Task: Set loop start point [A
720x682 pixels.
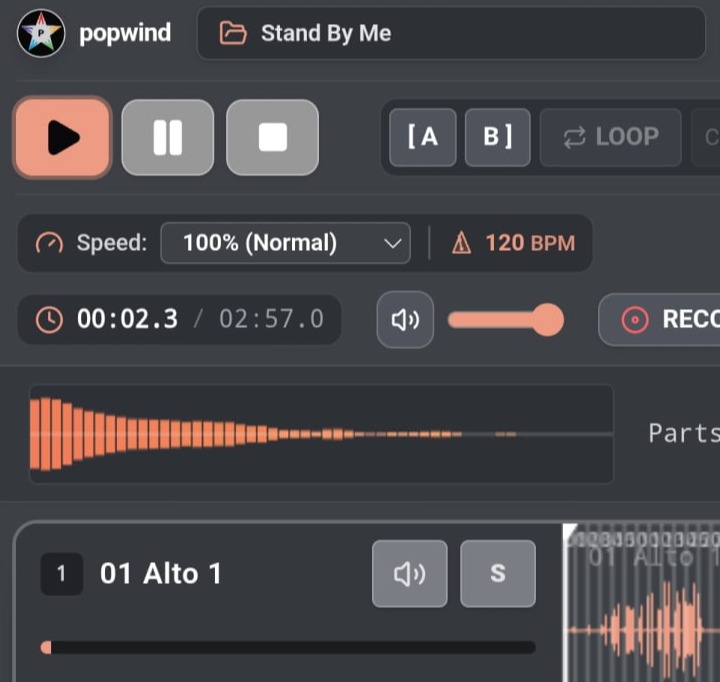Action: pos(423,137)
